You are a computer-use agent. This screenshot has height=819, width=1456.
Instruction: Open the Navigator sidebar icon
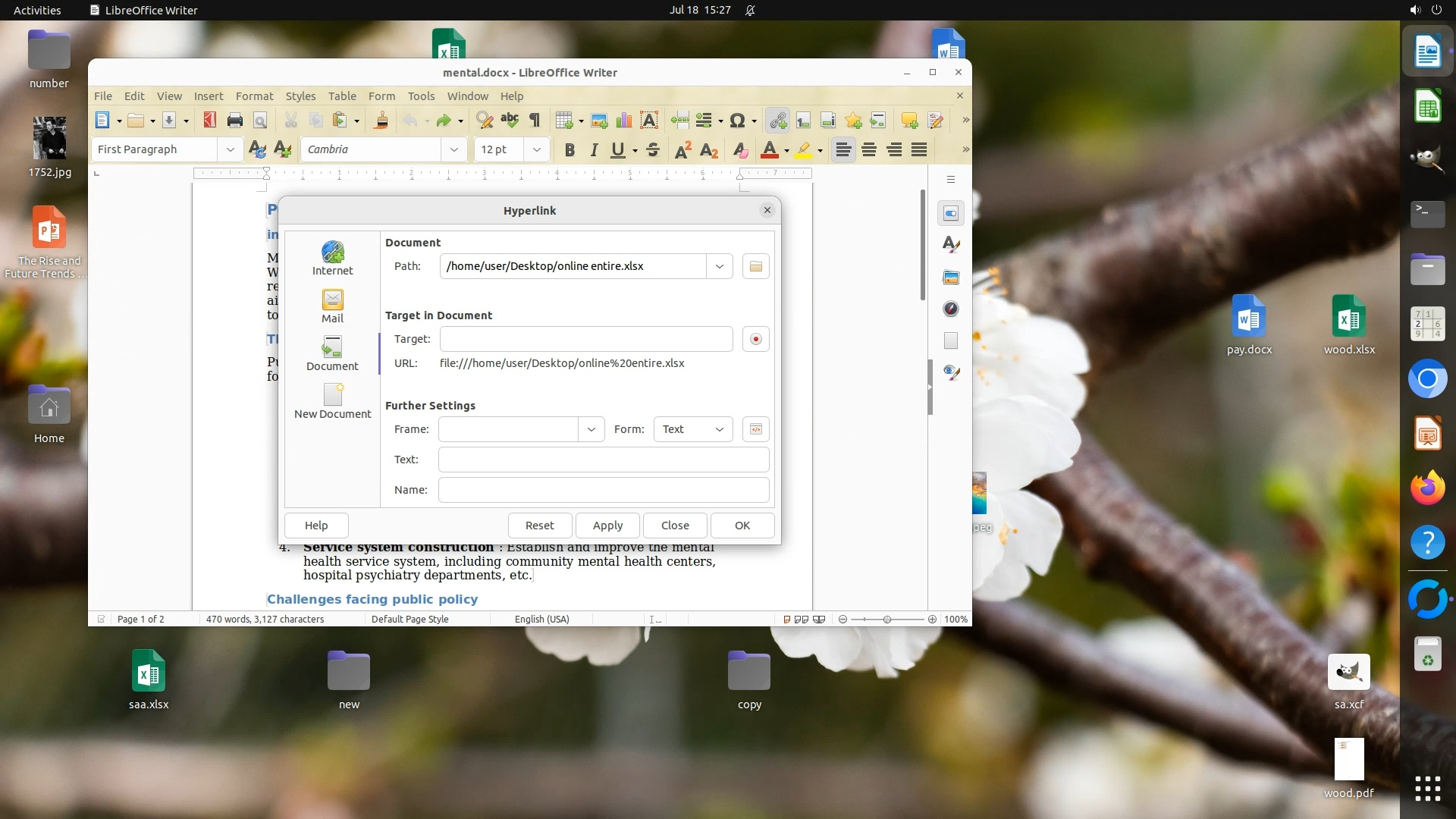pos(951,309)
